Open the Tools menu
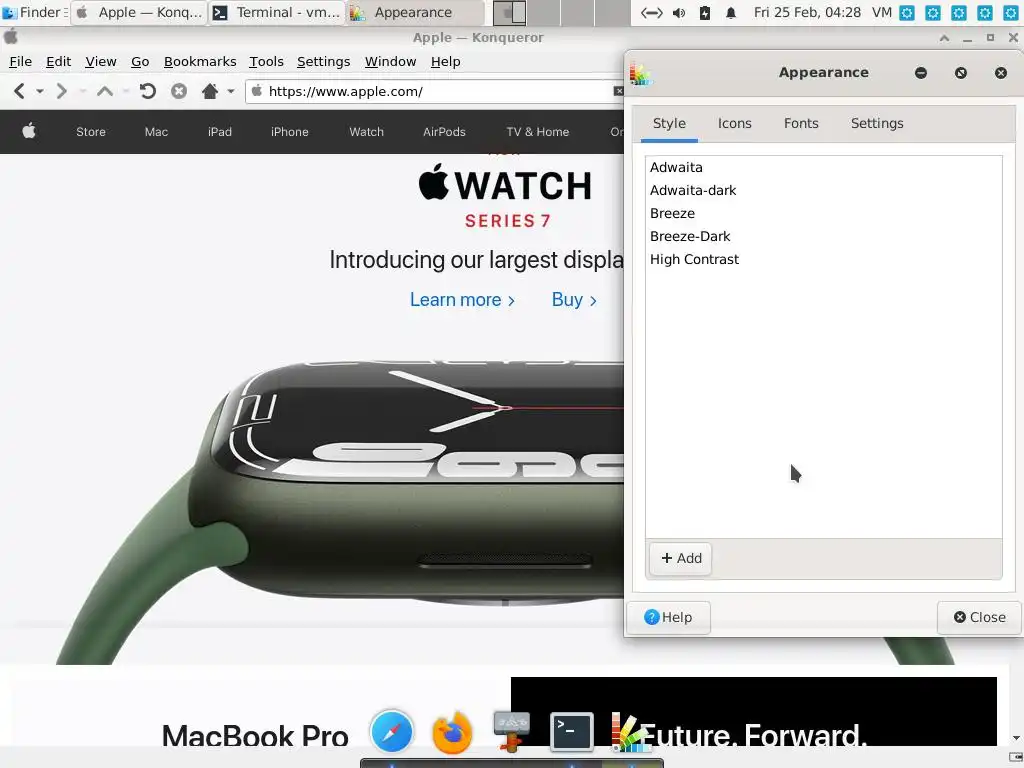Image resolution: width=1024 pixels, height=768 pixels. [x=266, y=61]
